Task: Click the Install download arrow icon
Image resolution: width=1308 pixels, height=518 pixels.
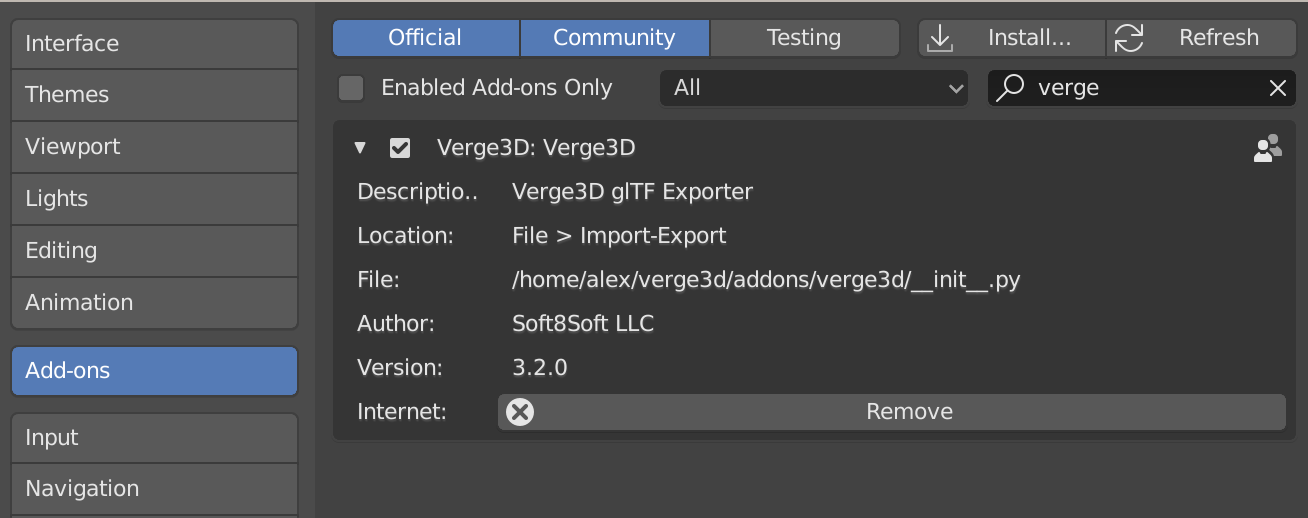Action: [940, 38]
